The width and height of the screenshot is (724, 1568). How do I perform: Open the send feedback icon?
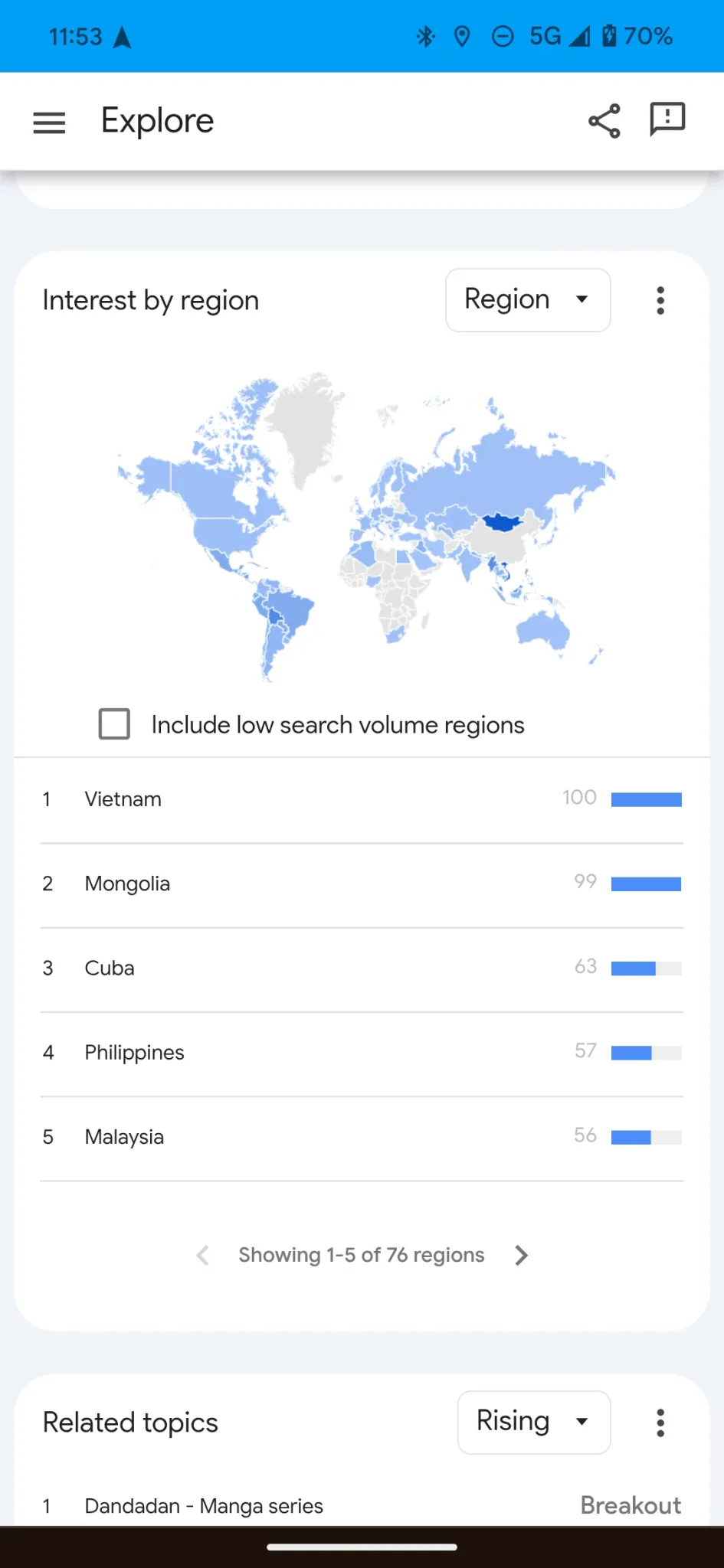click(667, 119)
